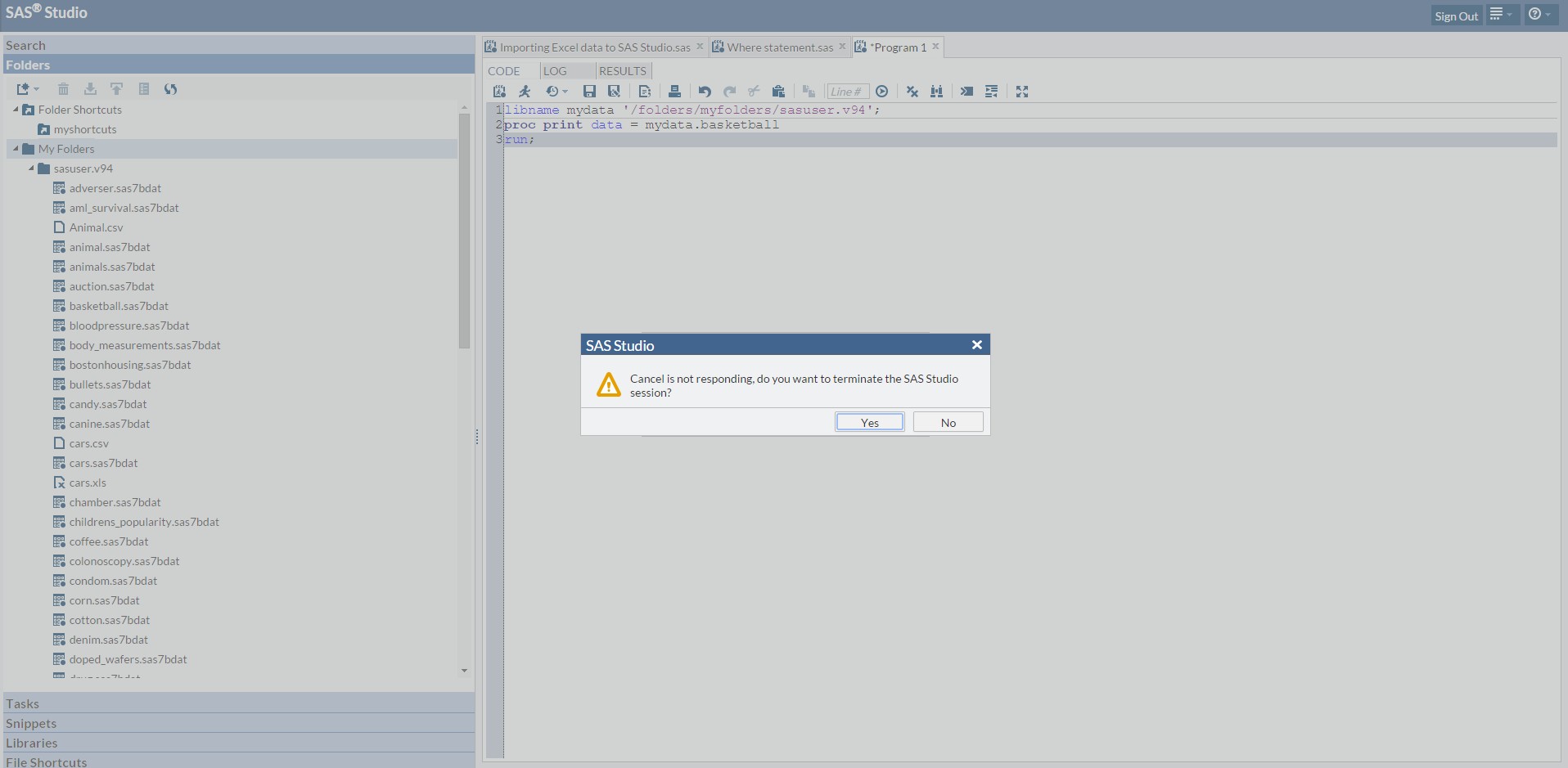Run the SAS program code
The height and width of the screenshot is (768, 1568).
pyautogui.click(x=525, y=91)
